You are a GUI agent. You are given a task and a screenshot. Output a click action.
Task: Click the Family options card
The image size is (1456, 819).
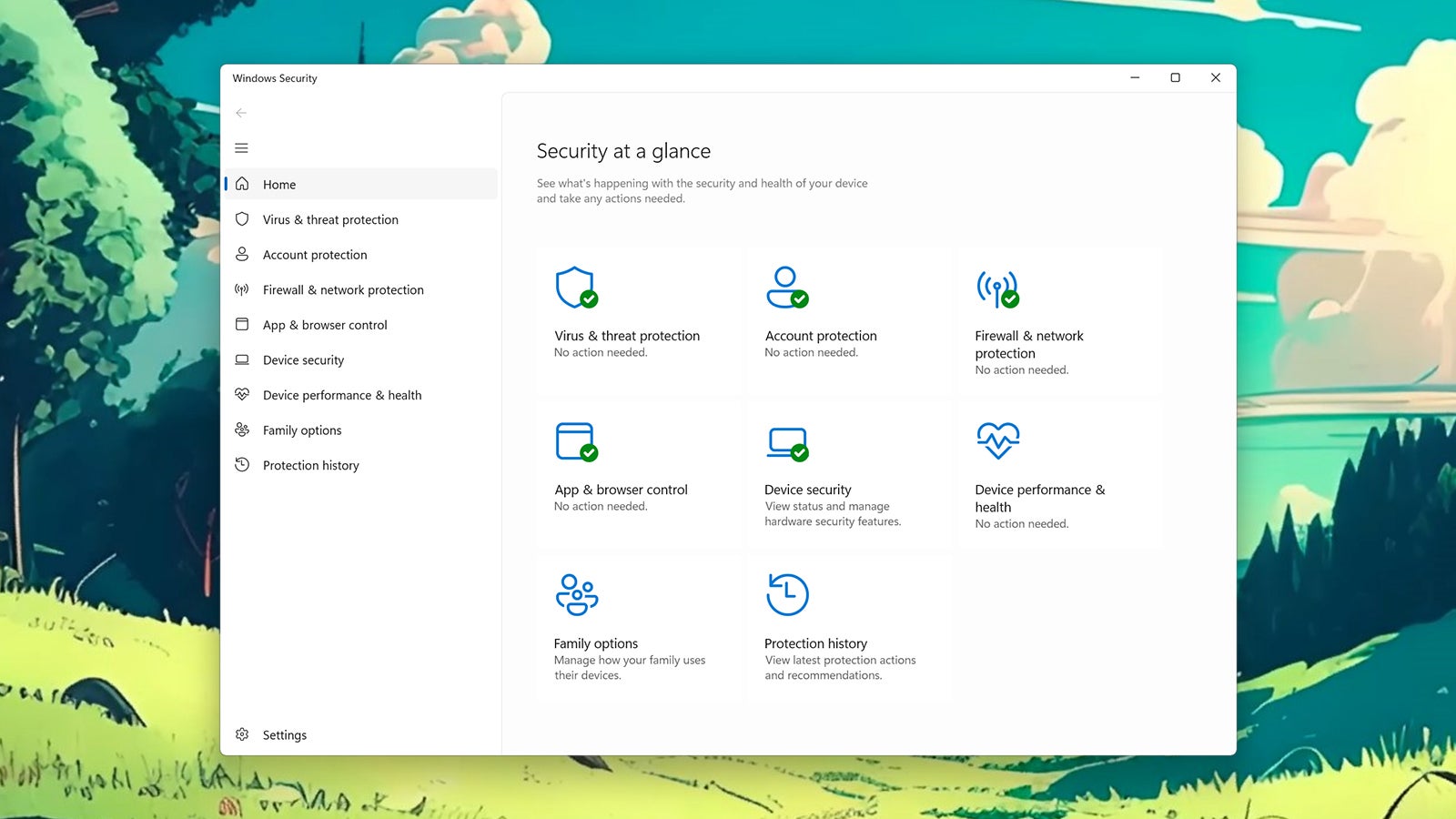637,628
